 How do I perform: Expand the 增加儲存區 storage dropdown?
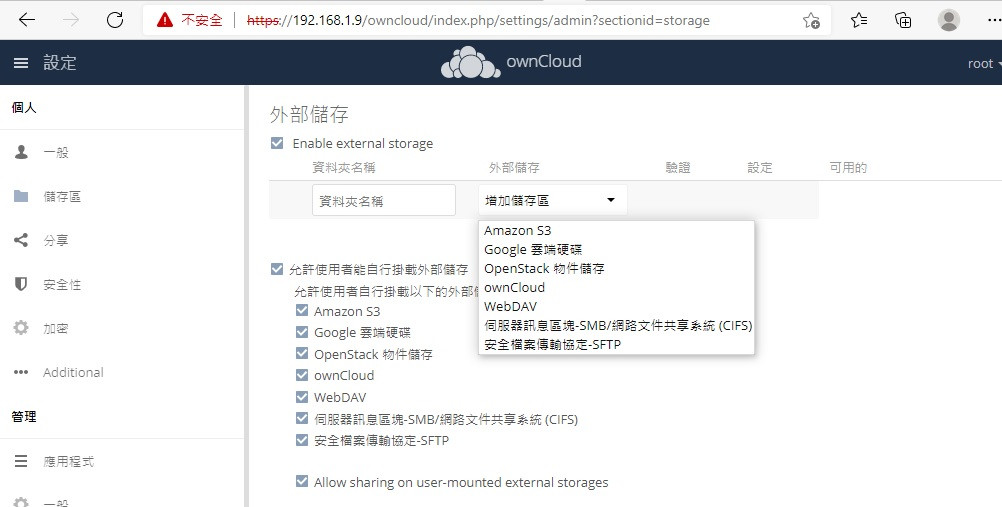[552, 200]
